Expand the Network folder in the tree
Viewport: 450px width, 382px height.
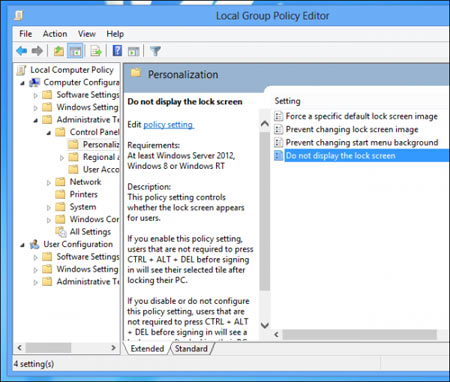pyautogui.click(x=49, y=182)
